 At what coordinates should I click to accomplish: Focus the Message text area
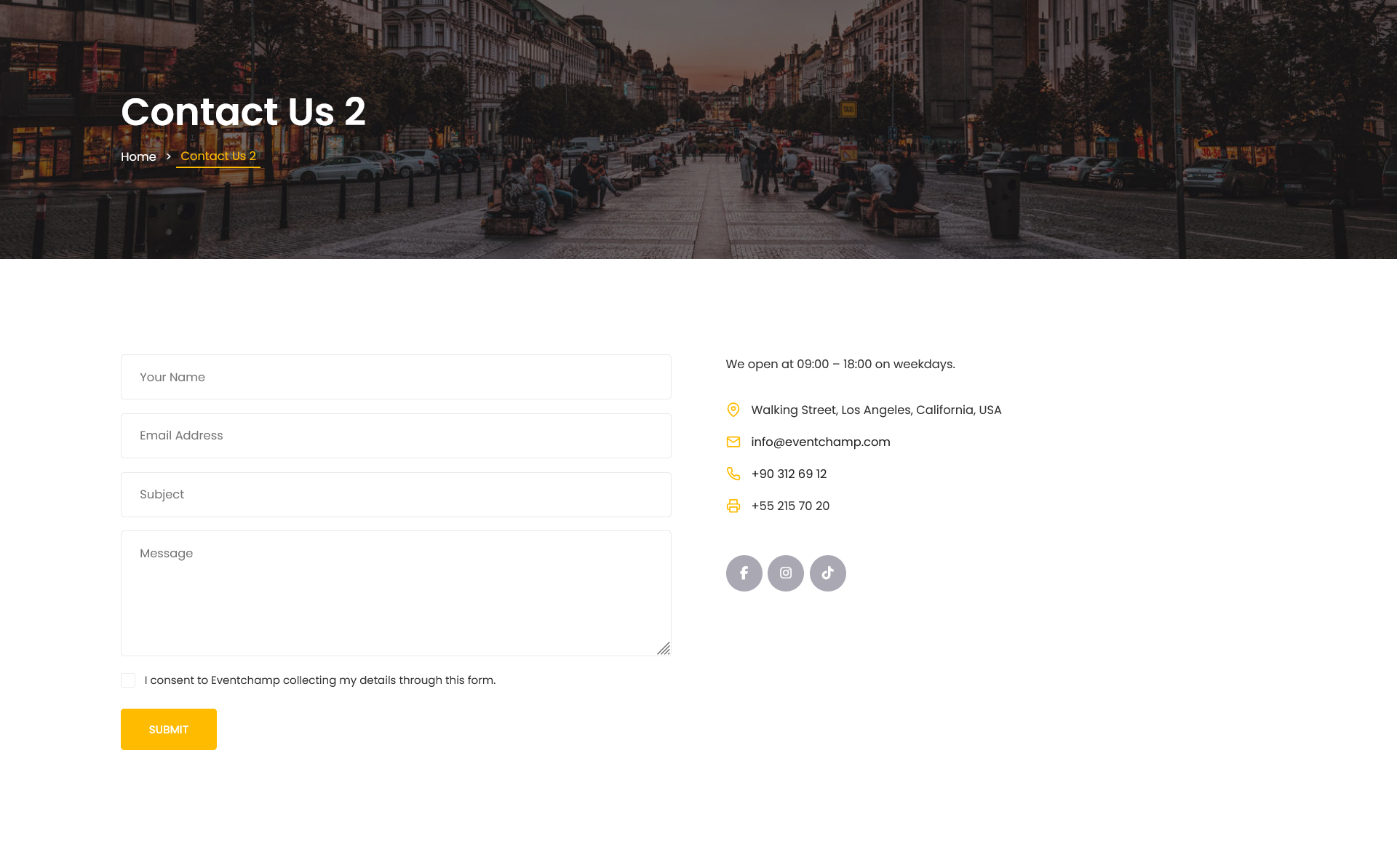(x=396, y=593)
